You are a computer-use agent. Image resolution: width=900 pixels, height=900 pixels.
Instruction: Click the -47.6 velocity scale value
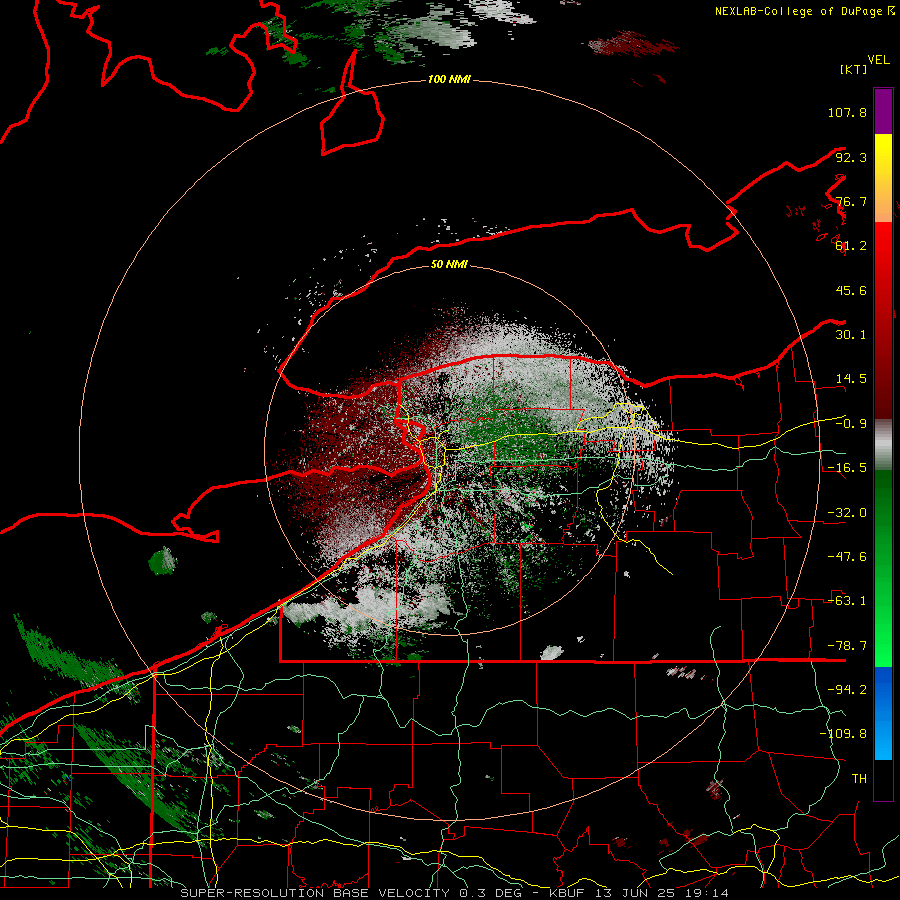pos(847,557)
